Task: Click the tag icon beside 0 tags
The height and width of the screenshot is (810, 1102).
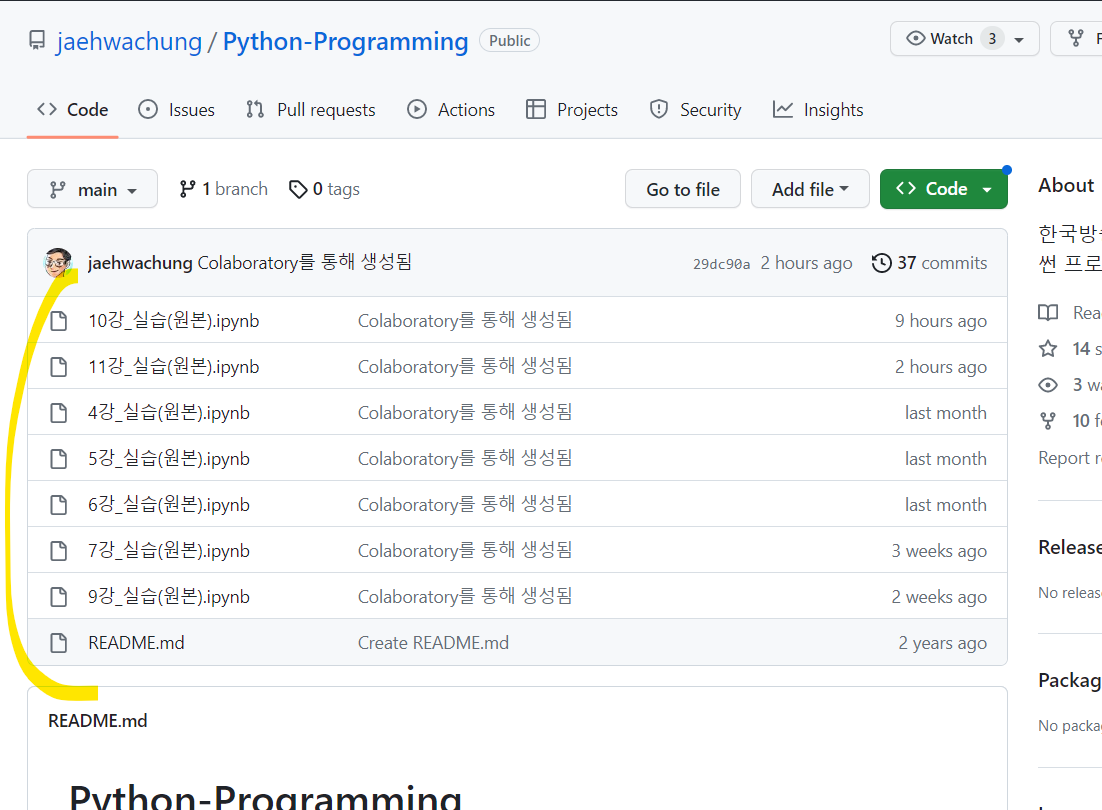Action: pyautogui.click(x=298, y=189)
